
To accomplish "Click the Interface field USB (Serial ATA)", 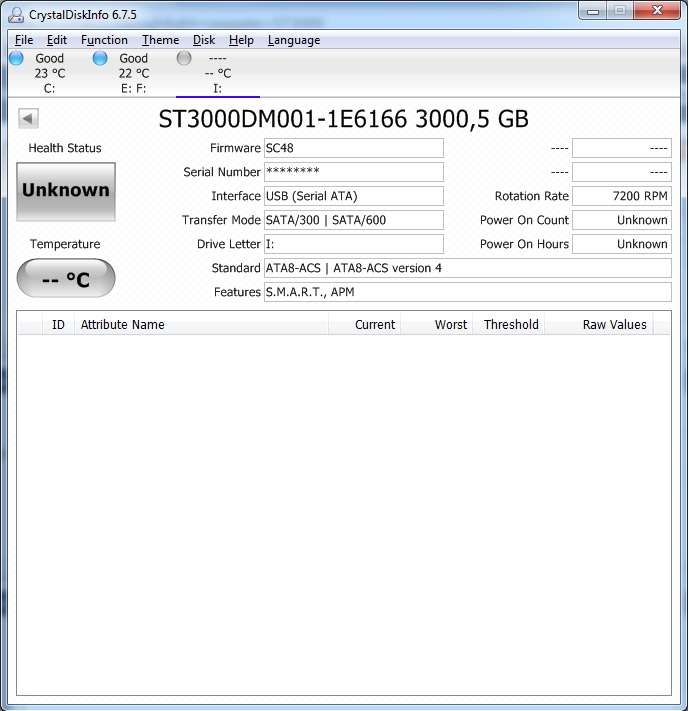I will 354,196.
